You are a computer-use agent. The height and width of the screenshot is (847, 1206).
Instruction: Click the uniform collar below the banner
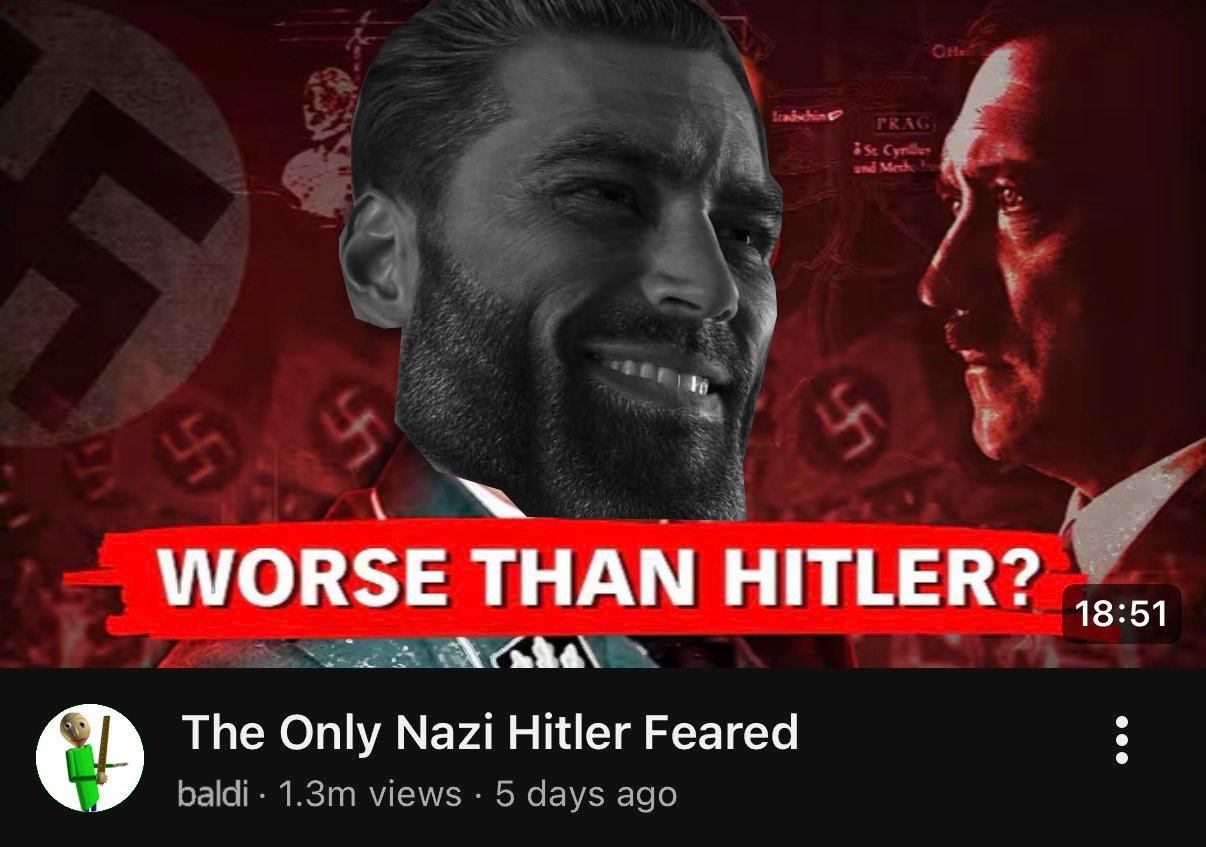(540, 650)
